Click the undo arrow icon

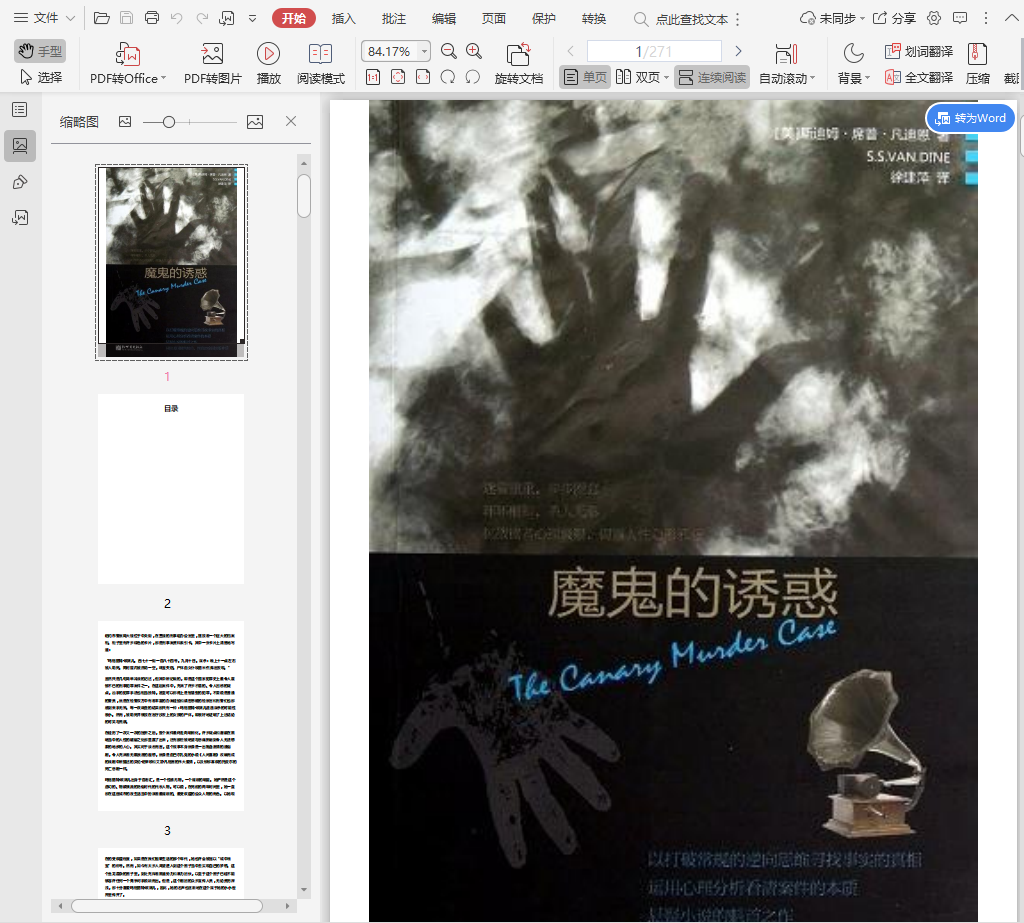[x=176, y=18]
